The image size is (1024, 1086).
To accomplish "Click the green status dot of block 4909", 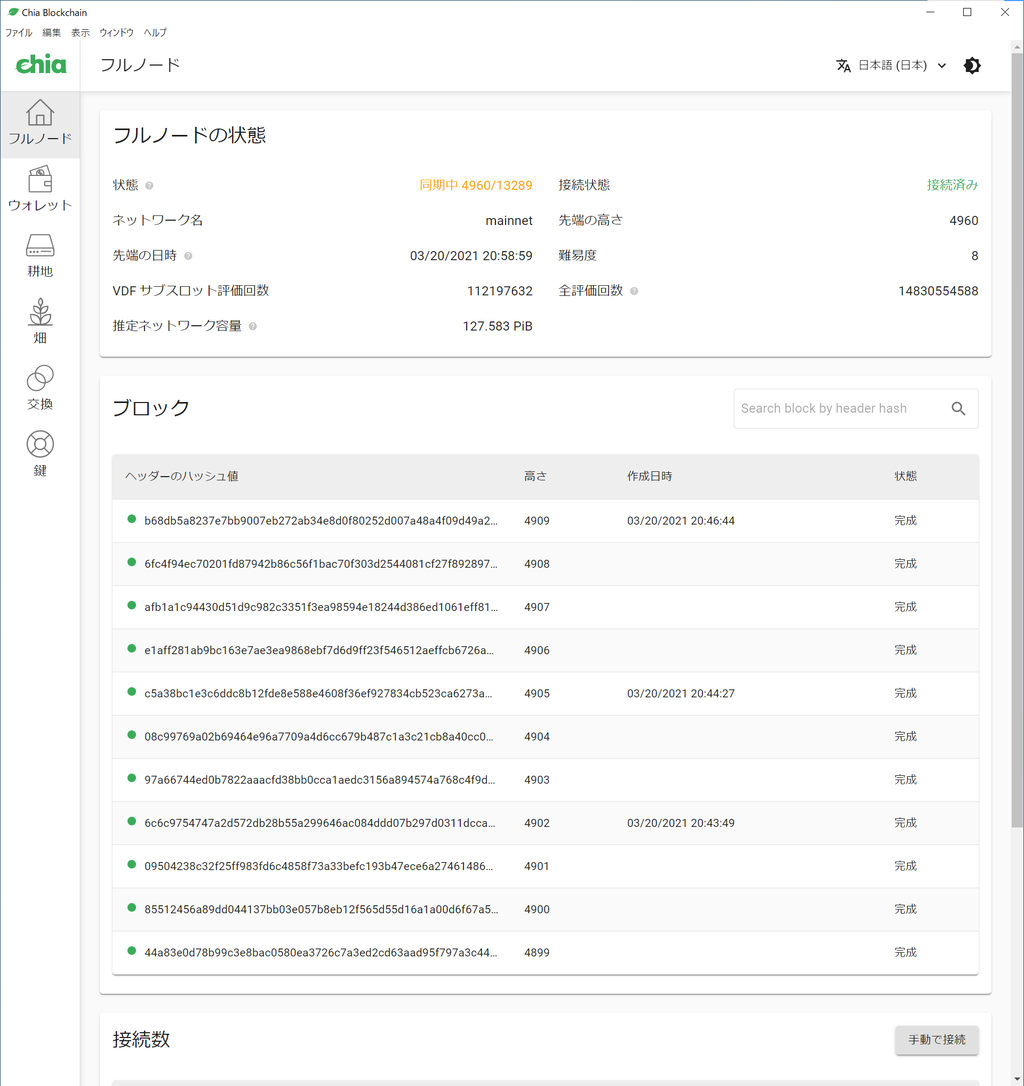I will click(132, 519).
